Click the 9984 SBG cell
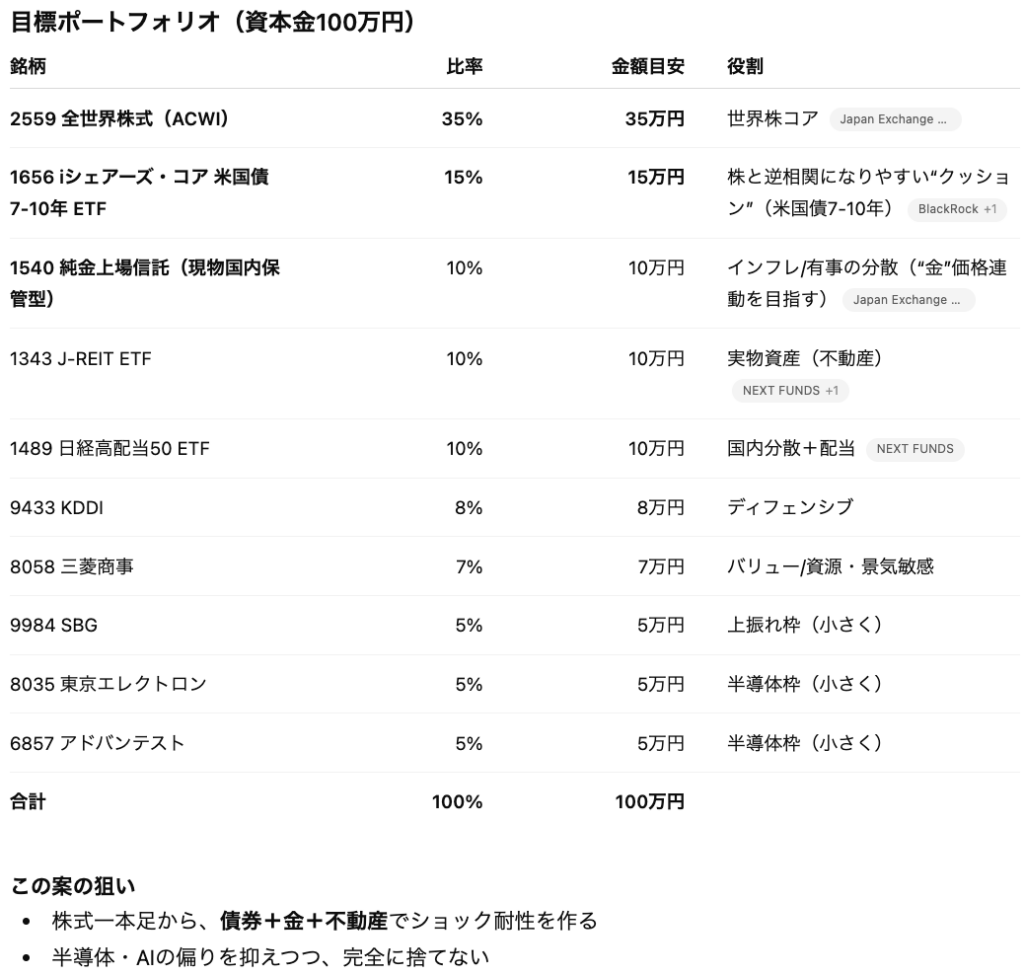The width and height of the screenshot is (1024, 975). click(54, 626)
